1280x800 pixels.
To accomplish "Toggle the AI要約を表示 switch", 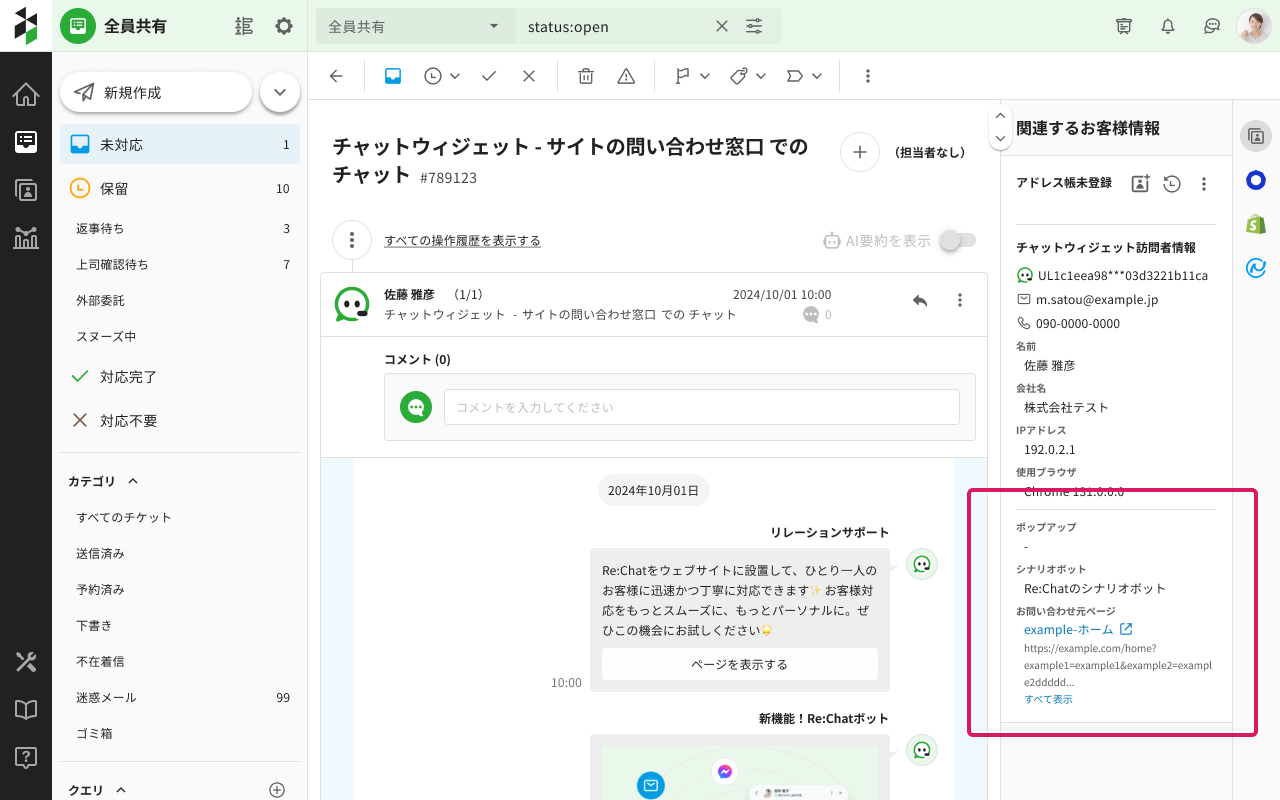I will [x=957, y=240].
